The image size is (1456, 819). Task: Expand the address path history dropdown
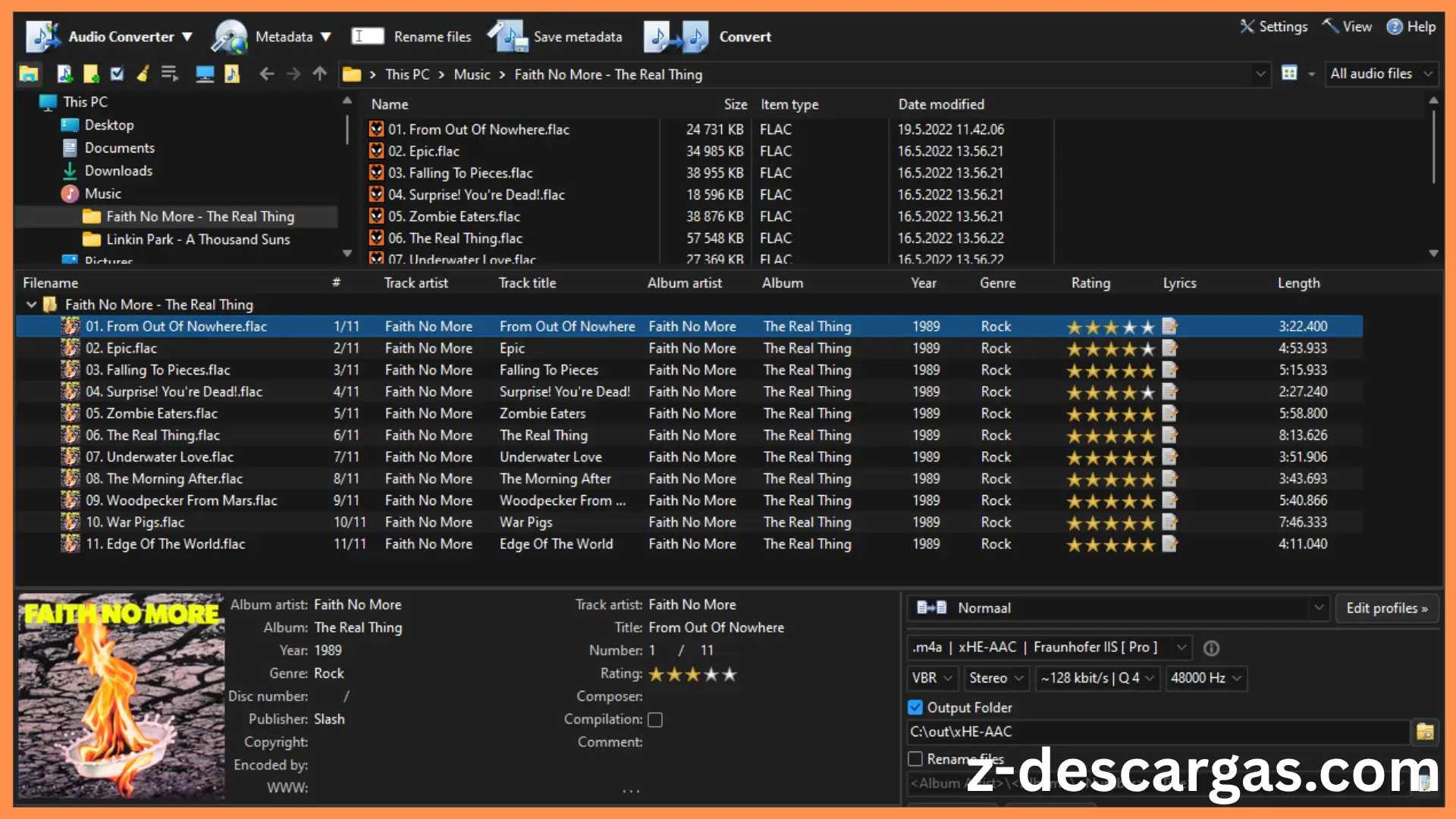[x=1260, y=74]
